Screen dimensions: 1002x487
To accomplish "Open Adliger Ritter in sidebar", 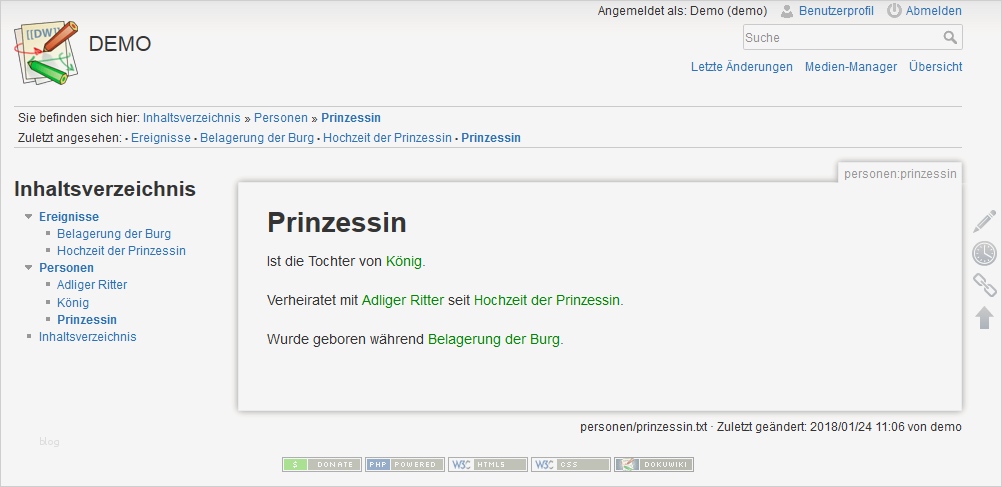I will pos(92,285).
